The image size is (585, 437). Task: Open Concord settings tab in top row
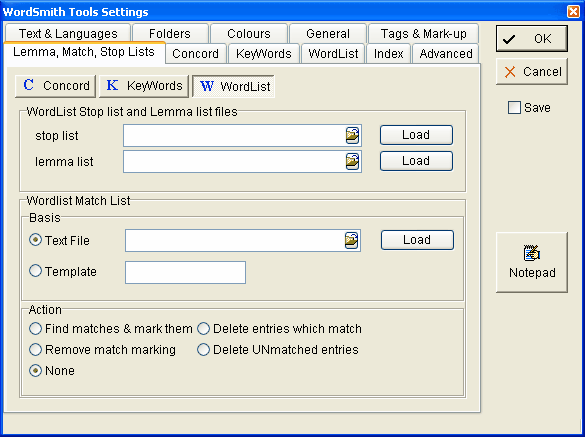195,54
